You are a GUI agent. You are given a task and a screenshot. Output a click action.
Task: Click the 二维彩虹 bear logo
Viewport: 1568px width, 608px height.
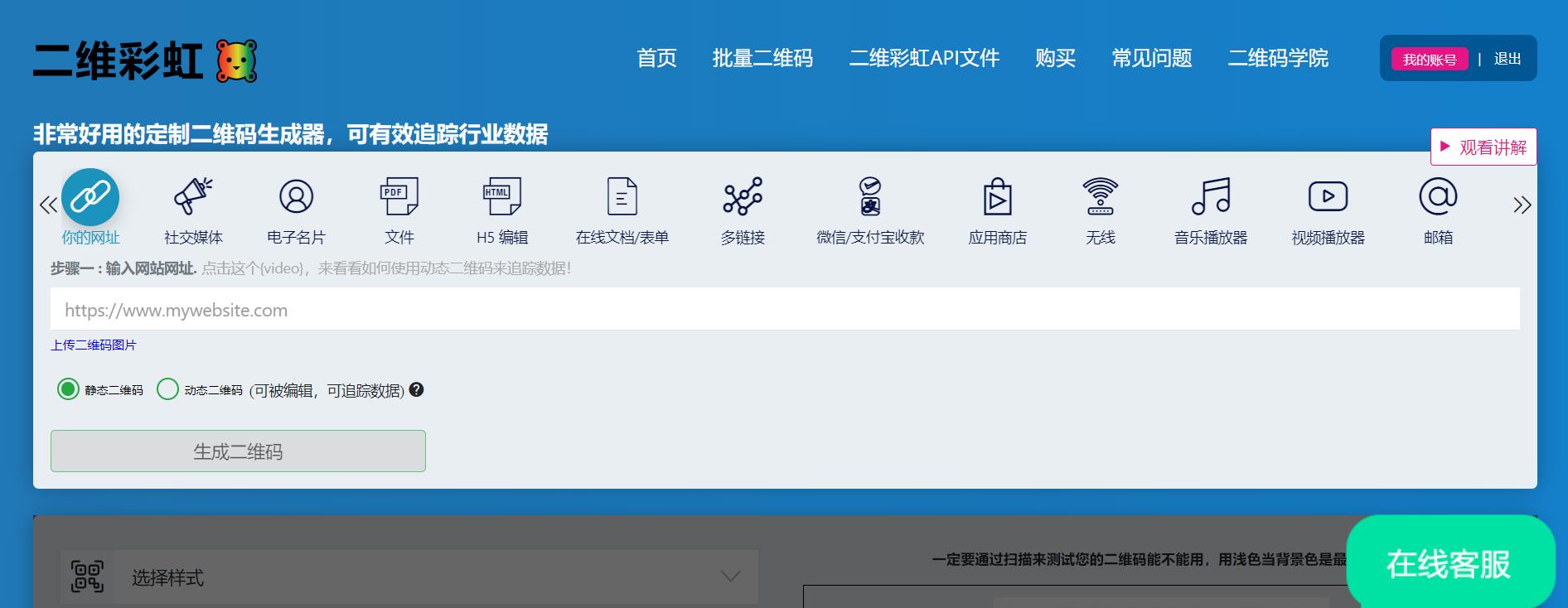point(237,60)
